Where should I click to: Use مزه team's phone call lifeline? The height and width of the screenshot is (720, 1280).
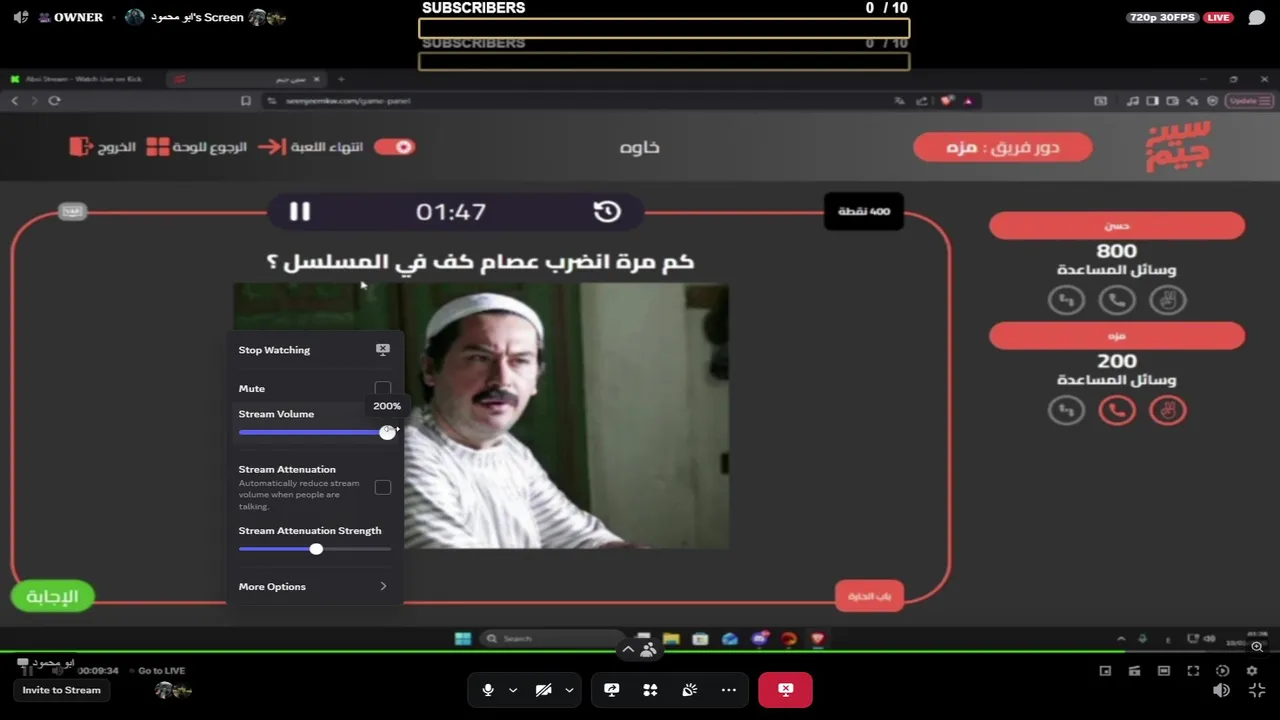pos(1117,410)
